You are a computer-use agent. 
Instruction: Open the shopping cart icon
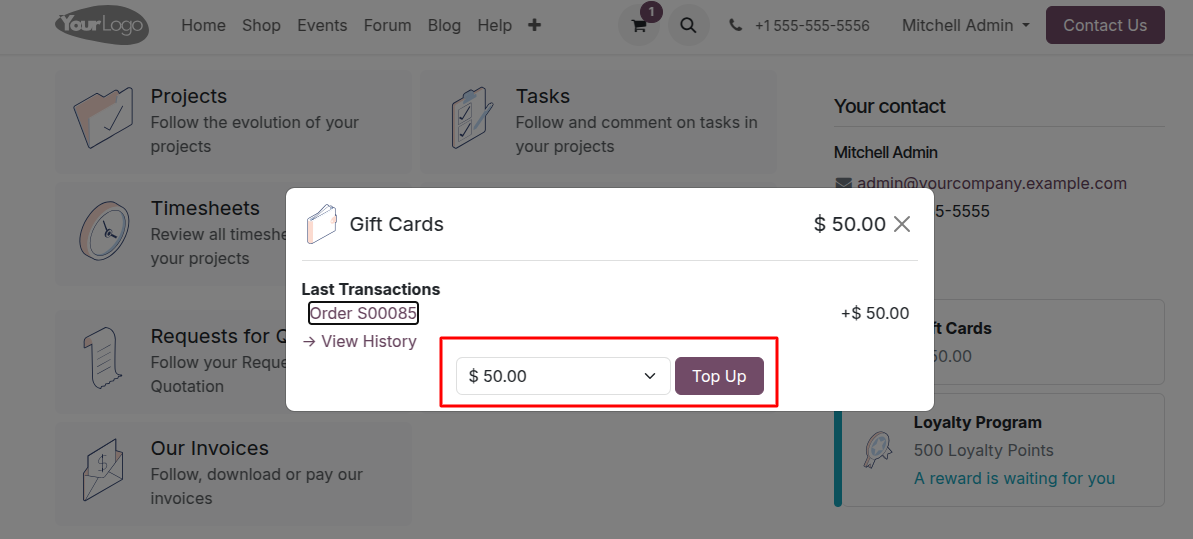[638, 25]
